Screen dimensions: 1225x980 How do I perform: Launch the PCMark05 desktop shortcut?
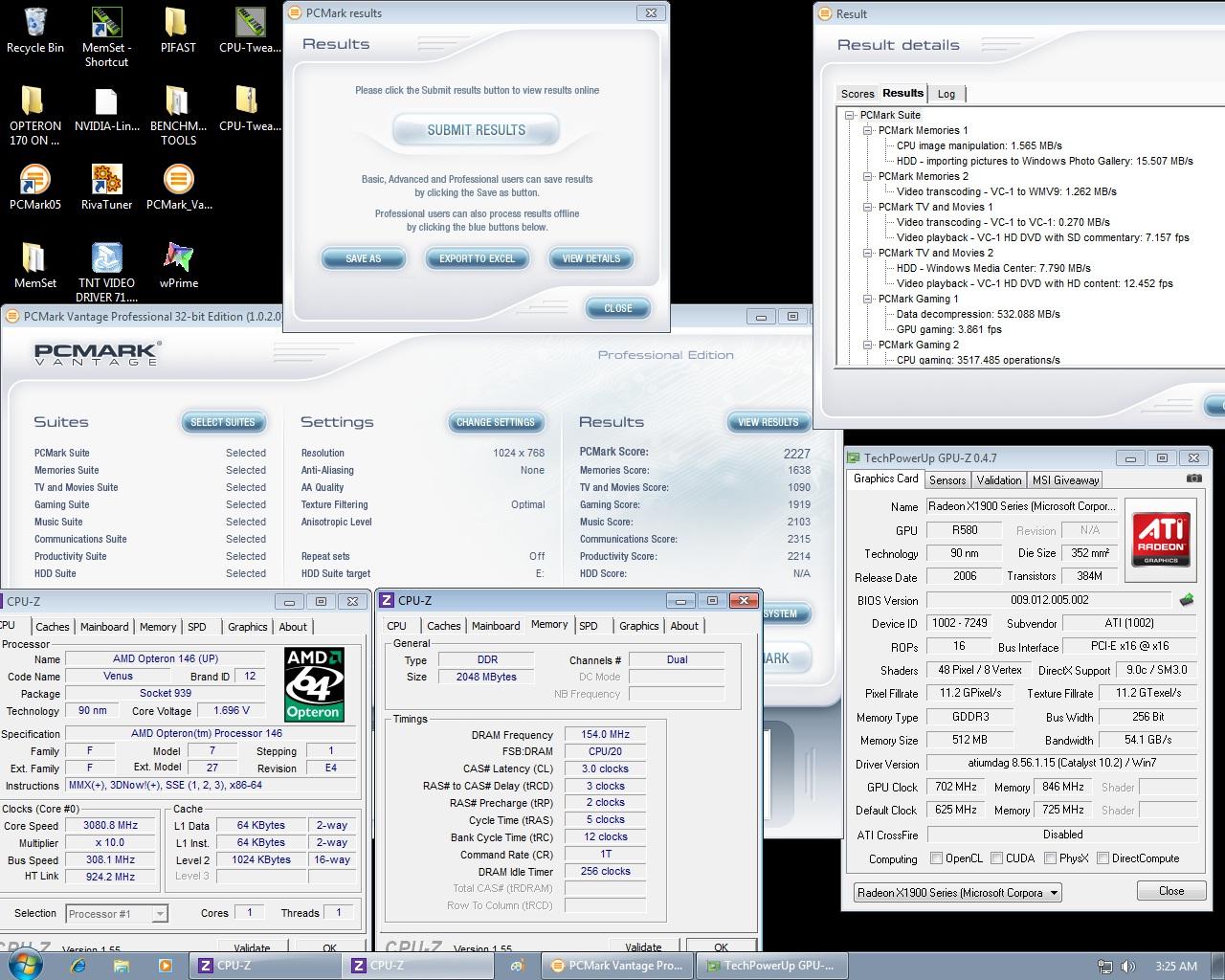(x=35, y=187)
